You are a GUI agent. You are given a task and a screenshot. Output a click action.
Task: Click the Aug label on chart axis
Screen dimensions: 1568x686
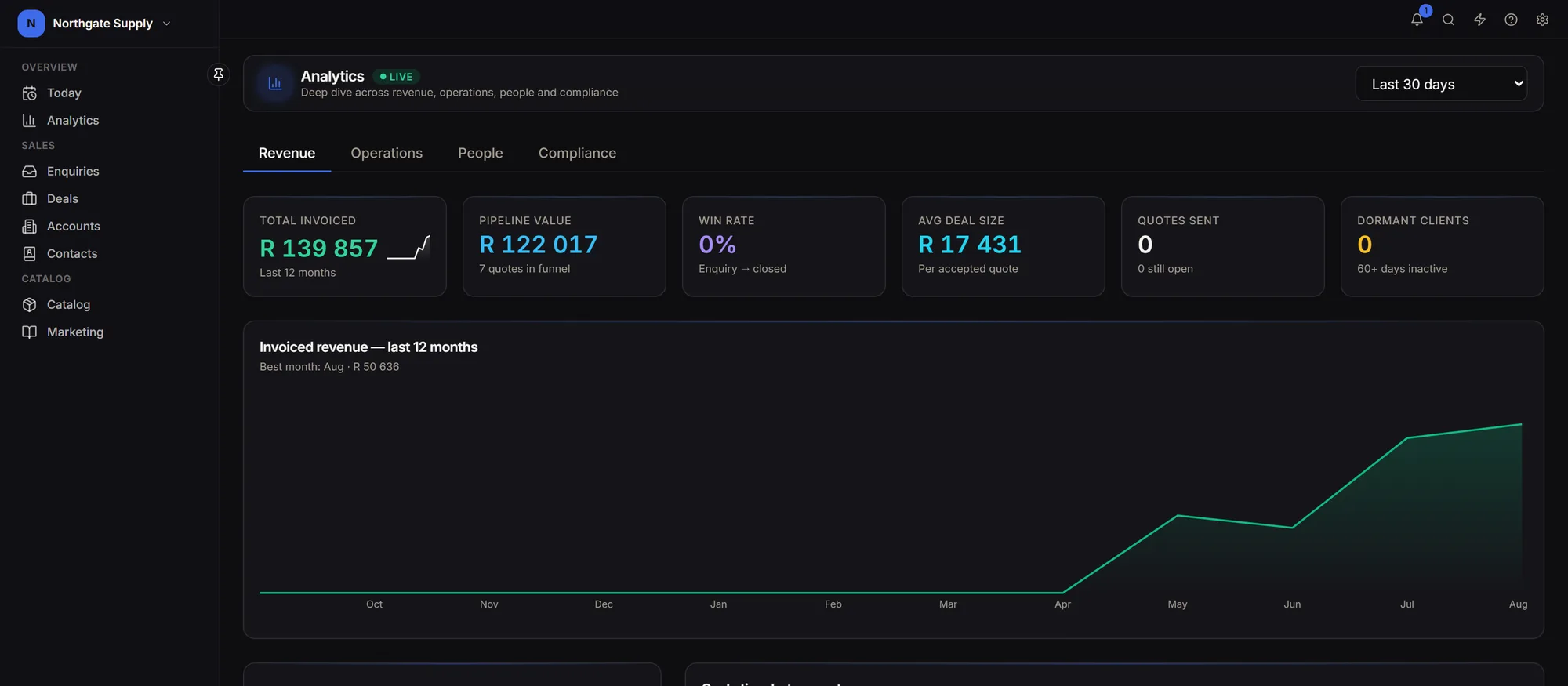pyautogui.click(x=1518, y=604)
